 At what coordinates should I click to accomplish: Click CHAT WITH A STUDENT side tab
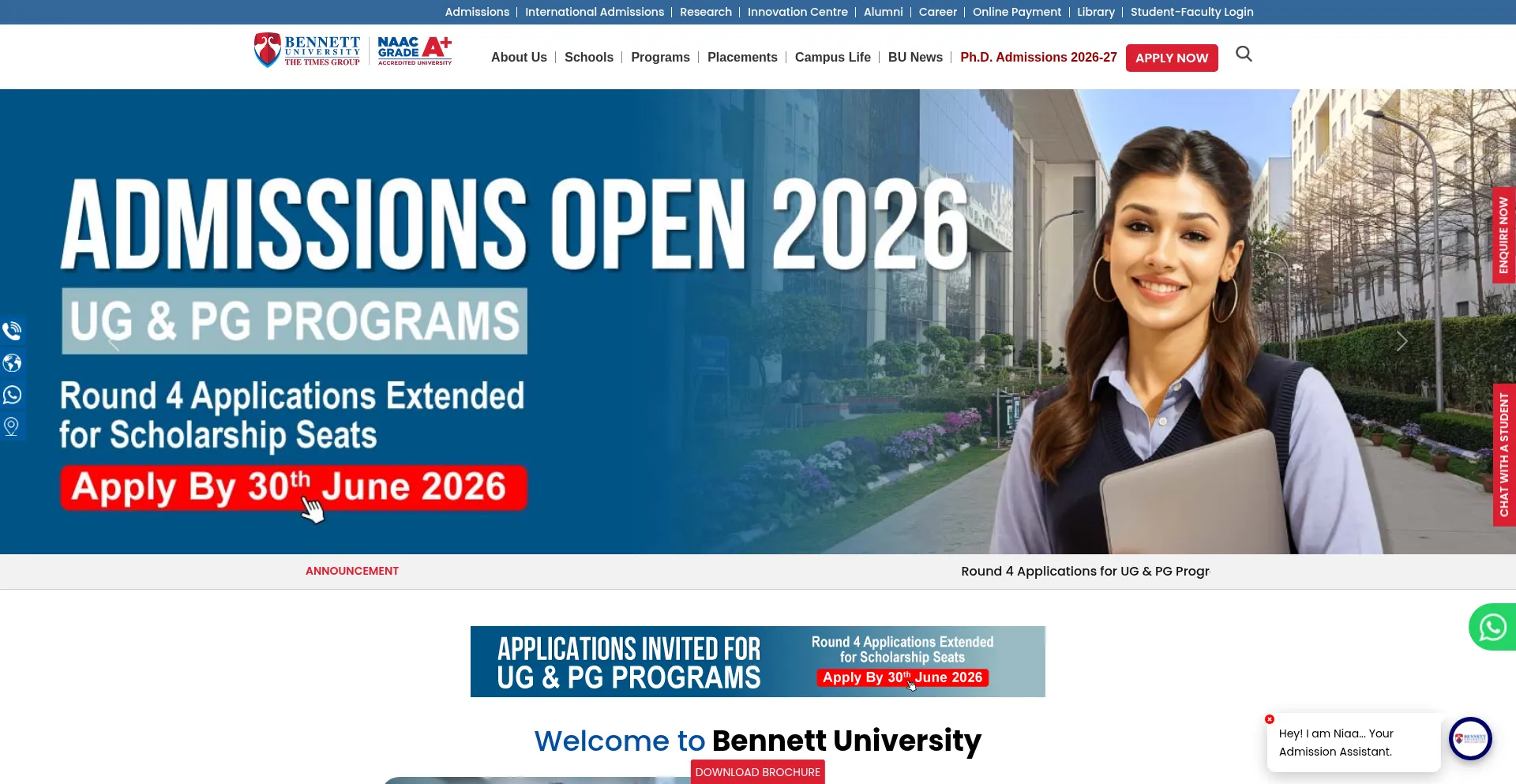pos(1503,455)
